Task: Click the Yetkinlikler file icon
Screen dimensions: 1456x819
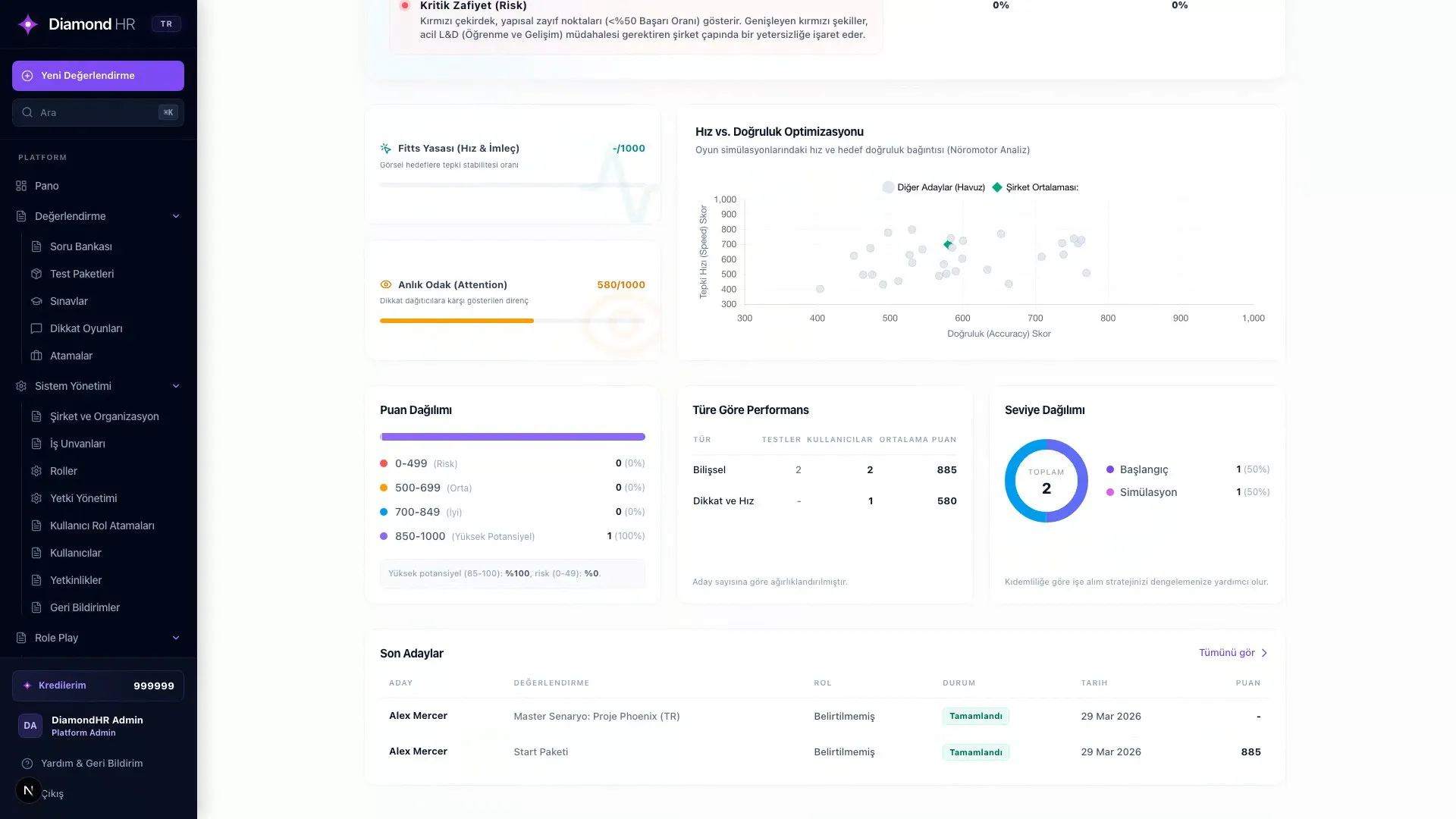Action: [x=36, y=580]
